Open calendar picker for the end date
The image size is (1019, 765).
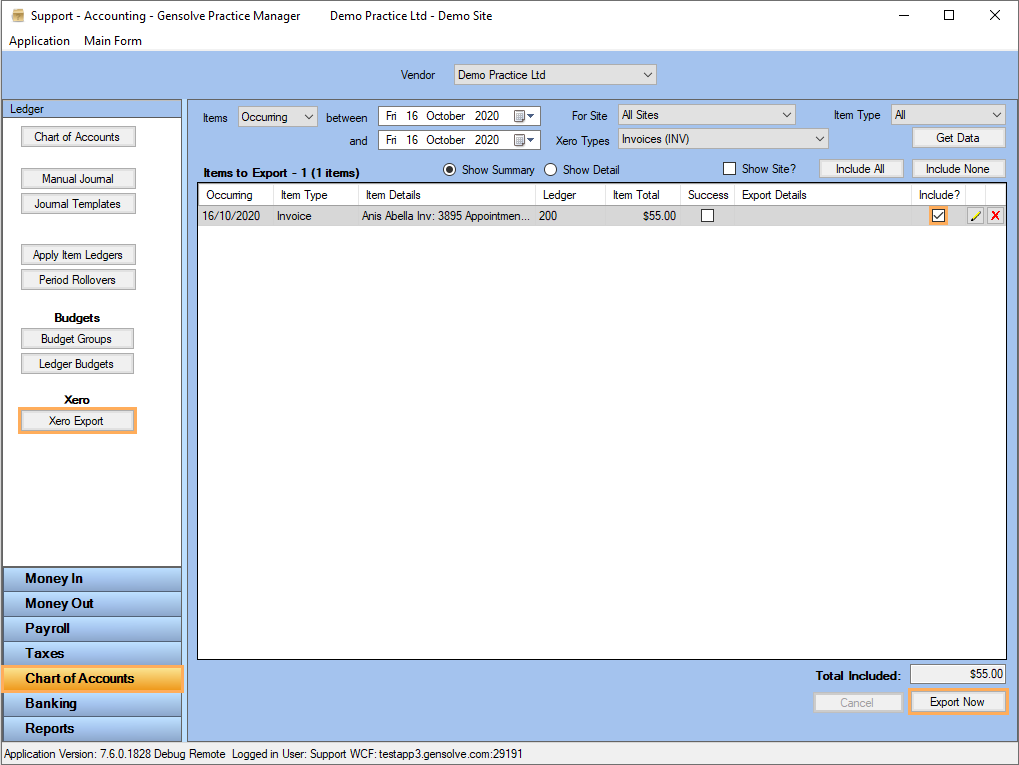[x=524, y=140]
